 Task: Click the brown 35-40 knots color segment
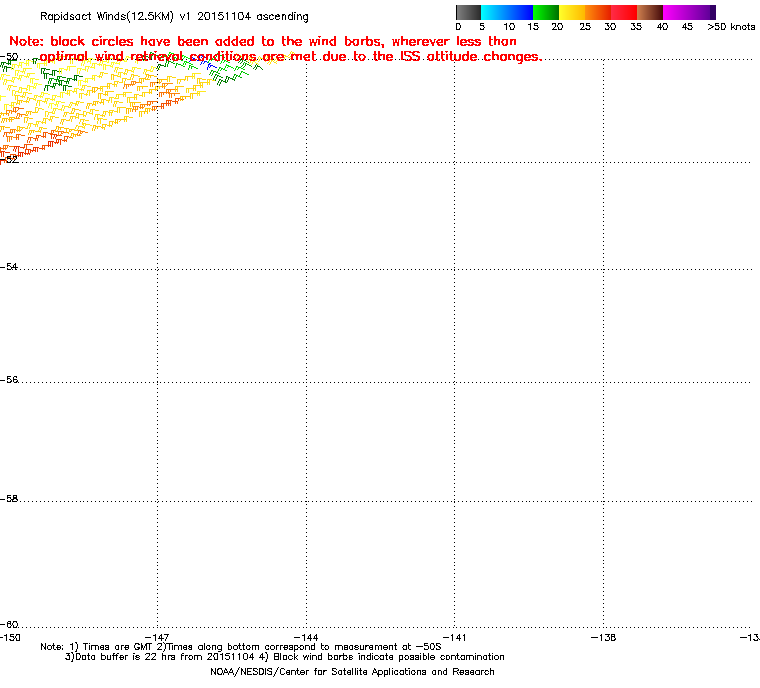pyautogui.click(x=650, y=12)
